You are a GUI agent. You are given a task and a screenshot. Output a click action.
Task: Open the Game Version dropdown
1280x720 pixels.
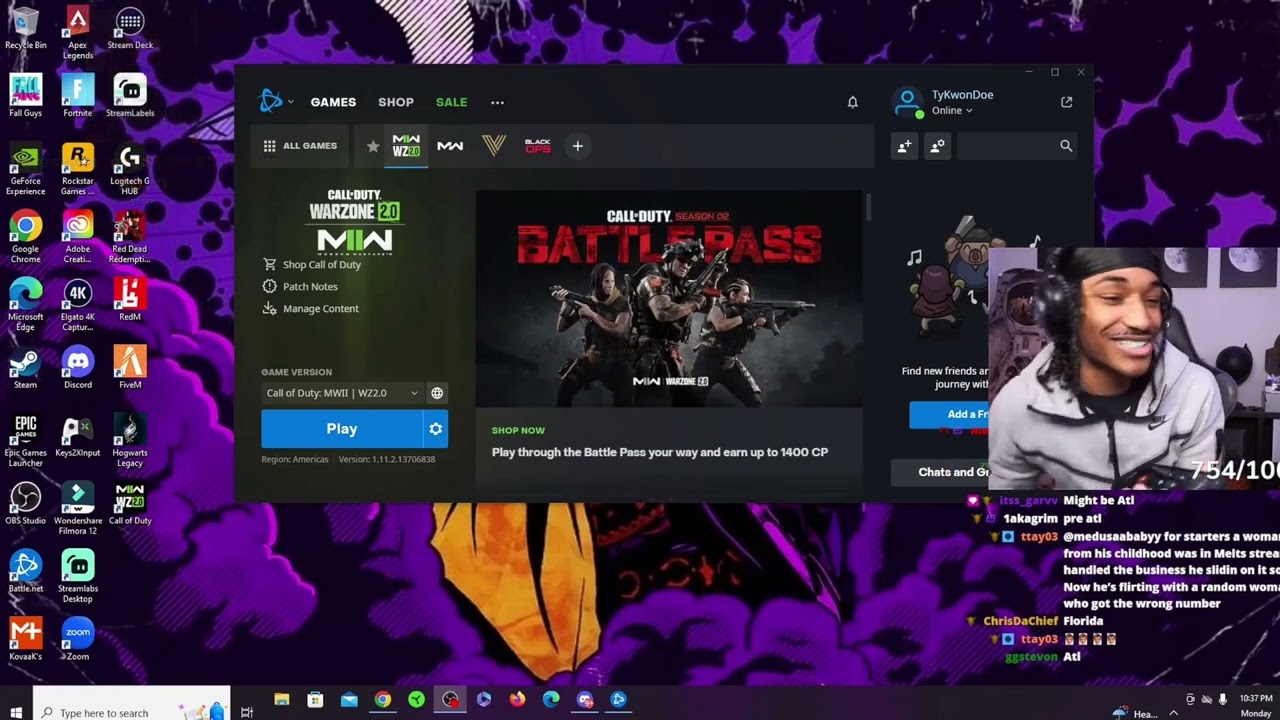(342, 393)
